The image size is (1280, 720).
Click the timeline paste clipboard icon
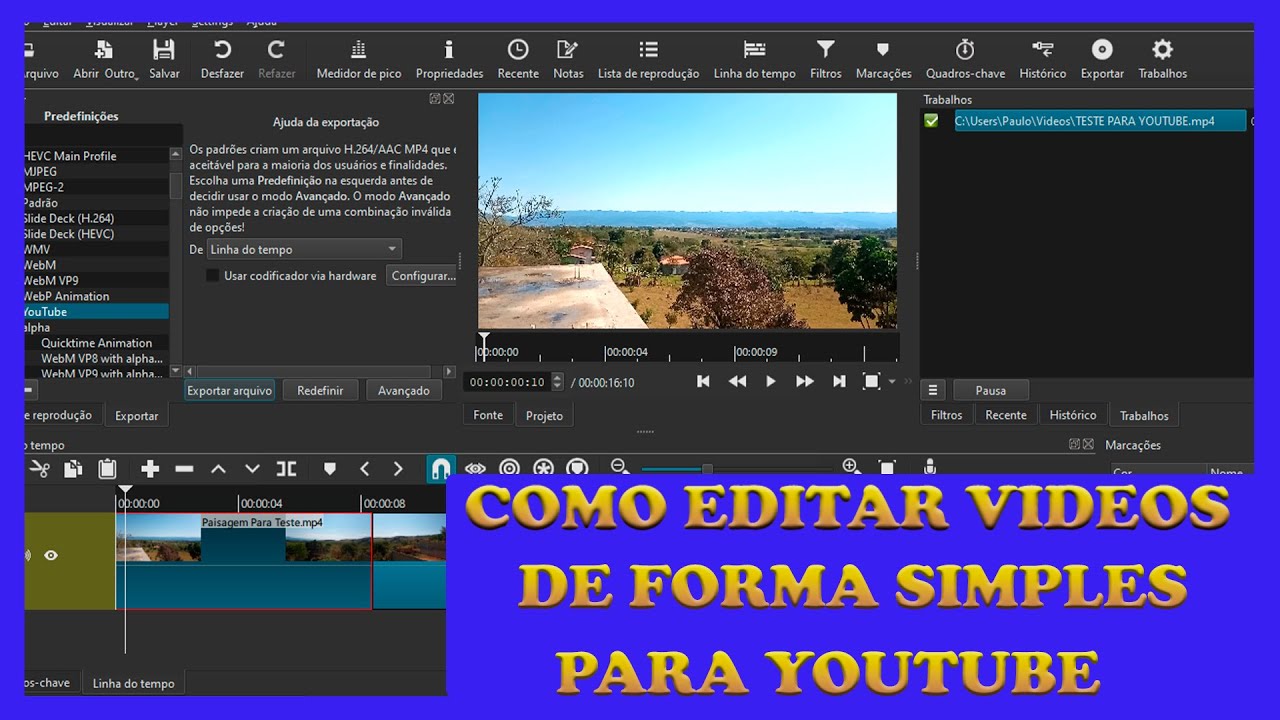(107, 468)
